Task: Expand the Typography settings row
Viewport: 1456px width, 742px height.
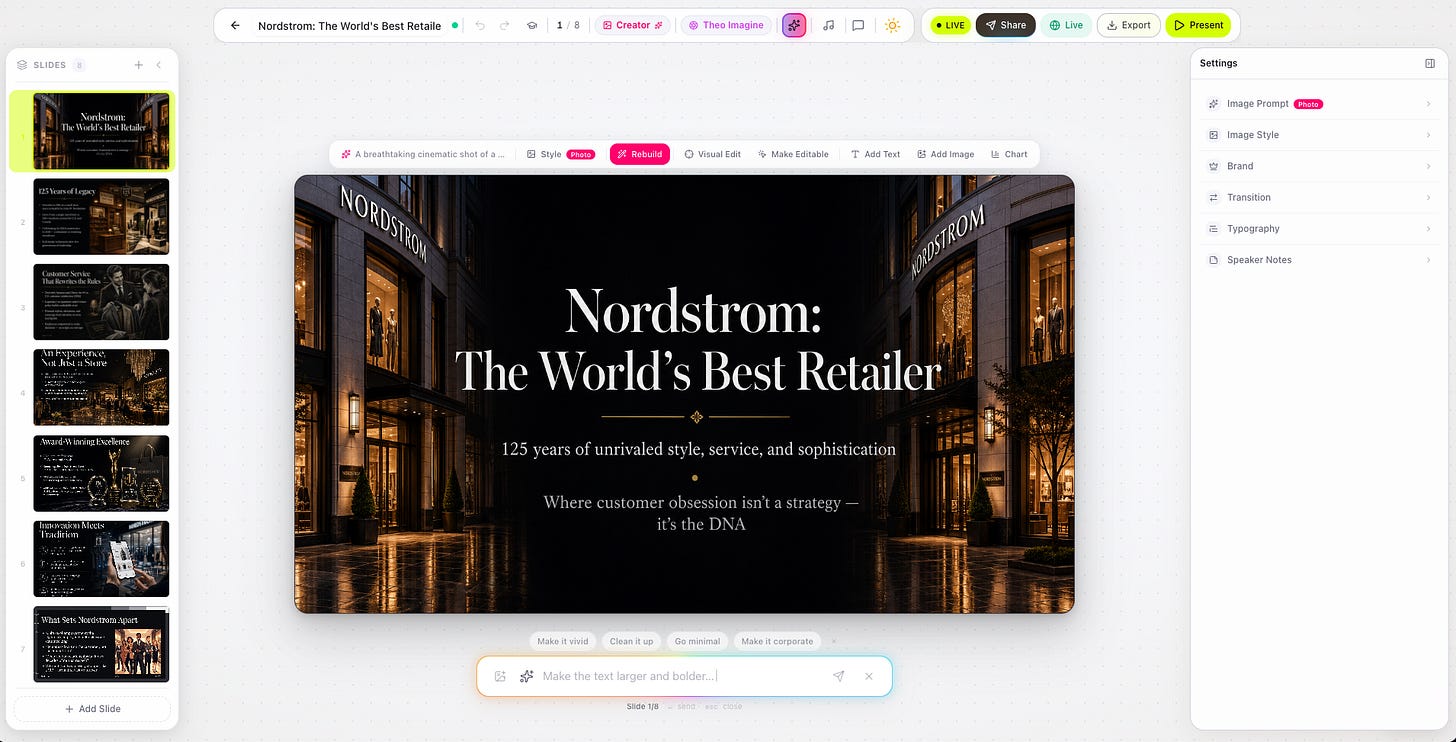Action: click(1319, 229)
